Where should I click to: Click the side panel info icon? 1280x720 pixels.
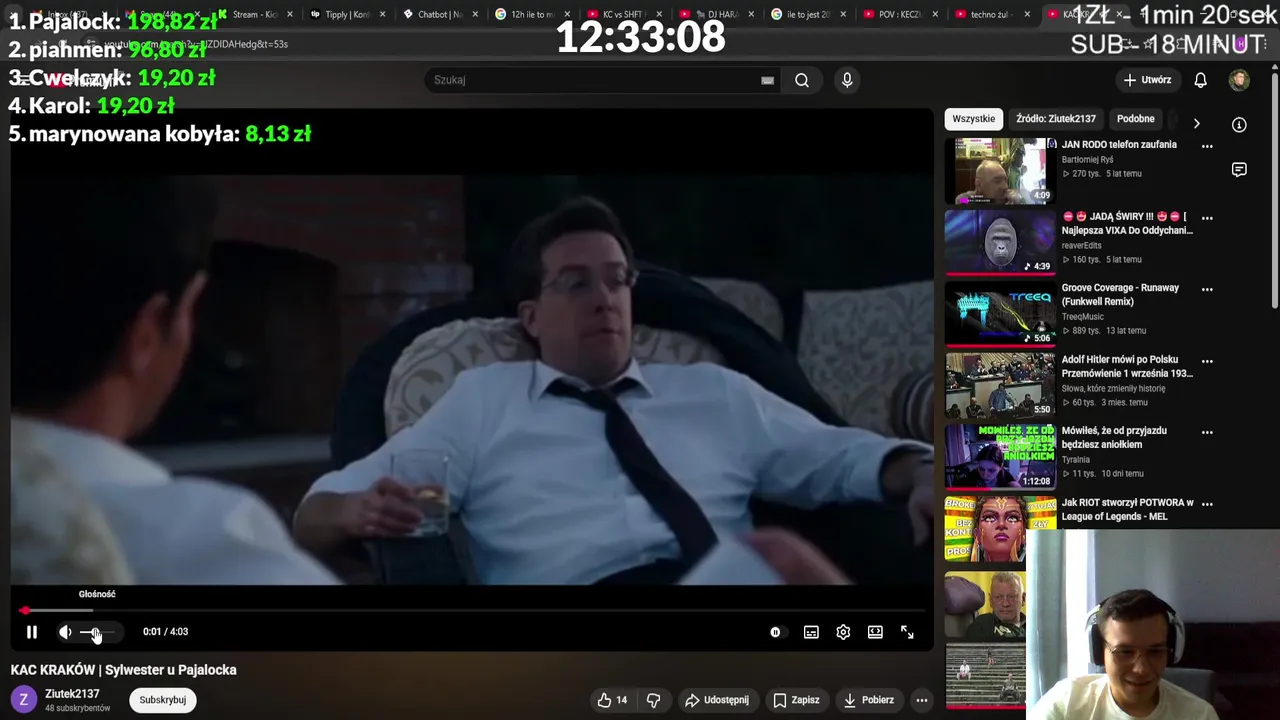coord(1239,125)
